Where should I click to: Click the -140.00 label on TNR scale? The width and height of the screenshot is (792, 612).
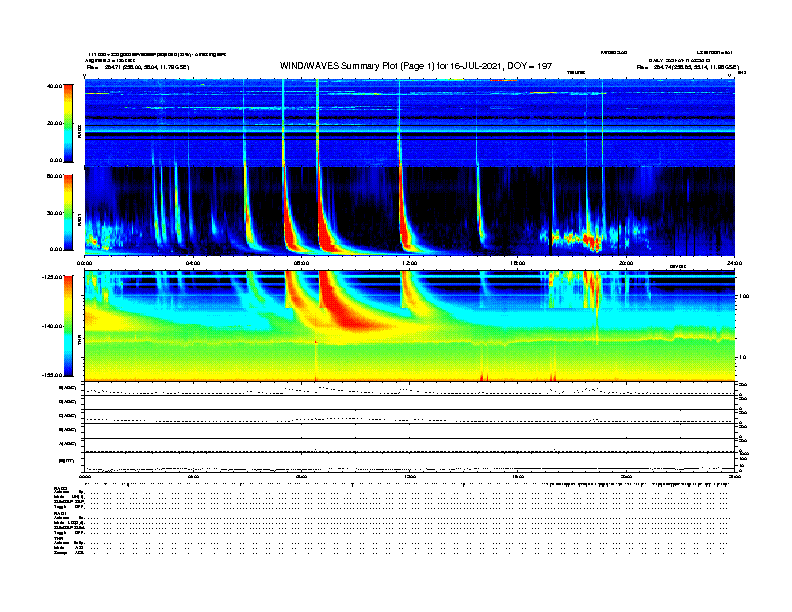click(x=52, y=326)
